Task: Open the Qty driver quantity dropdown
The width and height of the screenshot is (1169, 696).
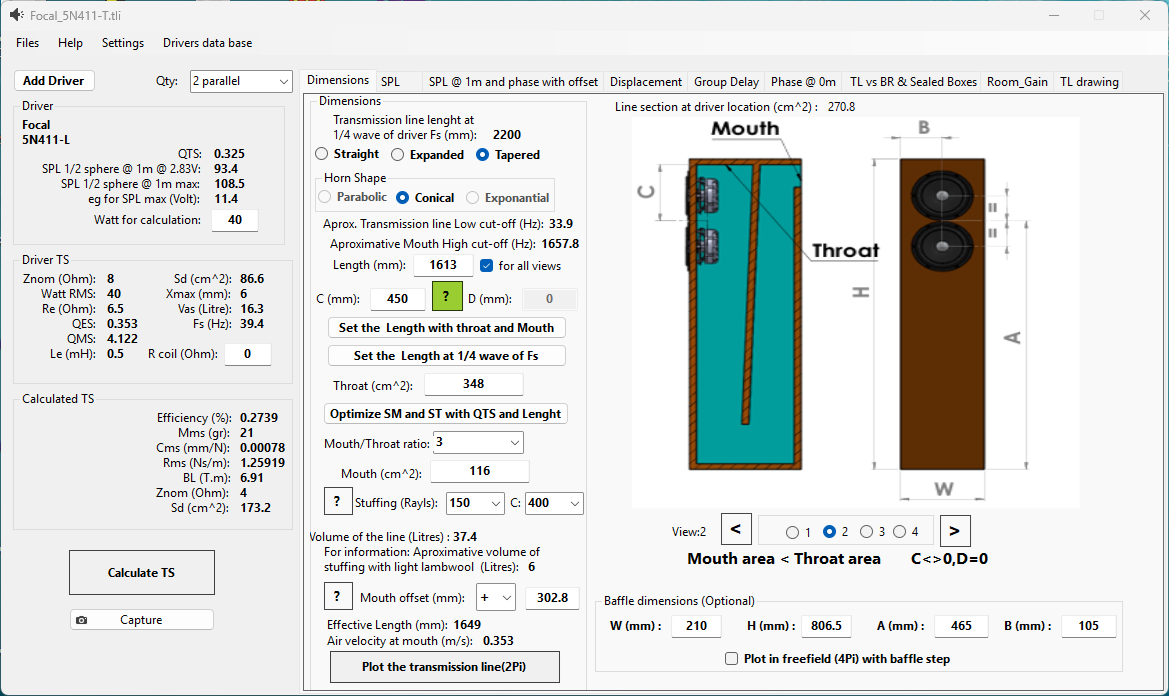Action: click(x=241, y=81)
